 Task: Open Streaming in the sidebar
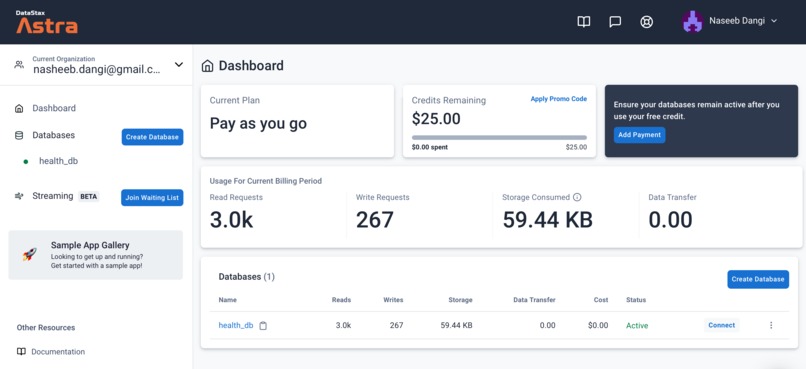[x=53, y=196]
